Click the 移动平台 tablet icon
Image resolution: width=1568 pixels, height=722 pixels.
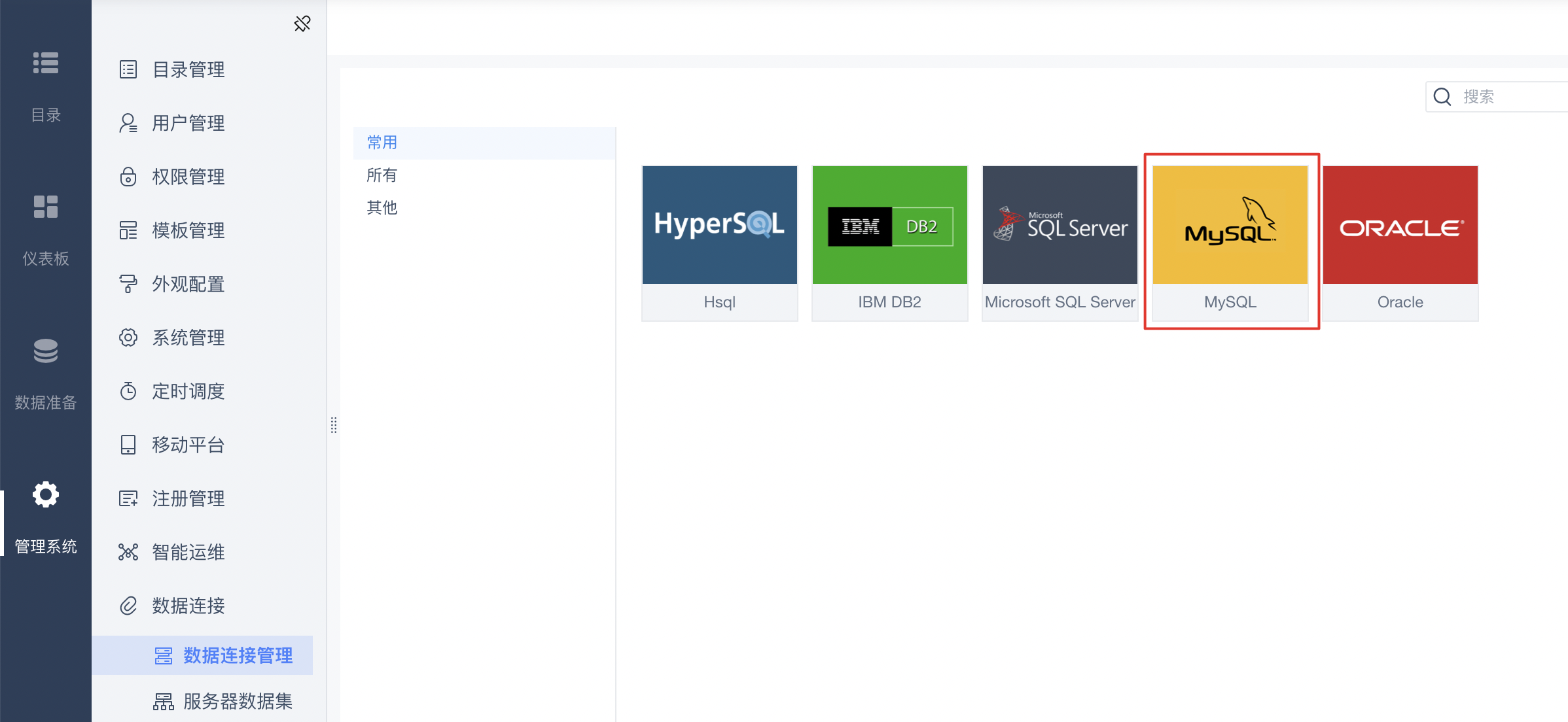[128, 445]
